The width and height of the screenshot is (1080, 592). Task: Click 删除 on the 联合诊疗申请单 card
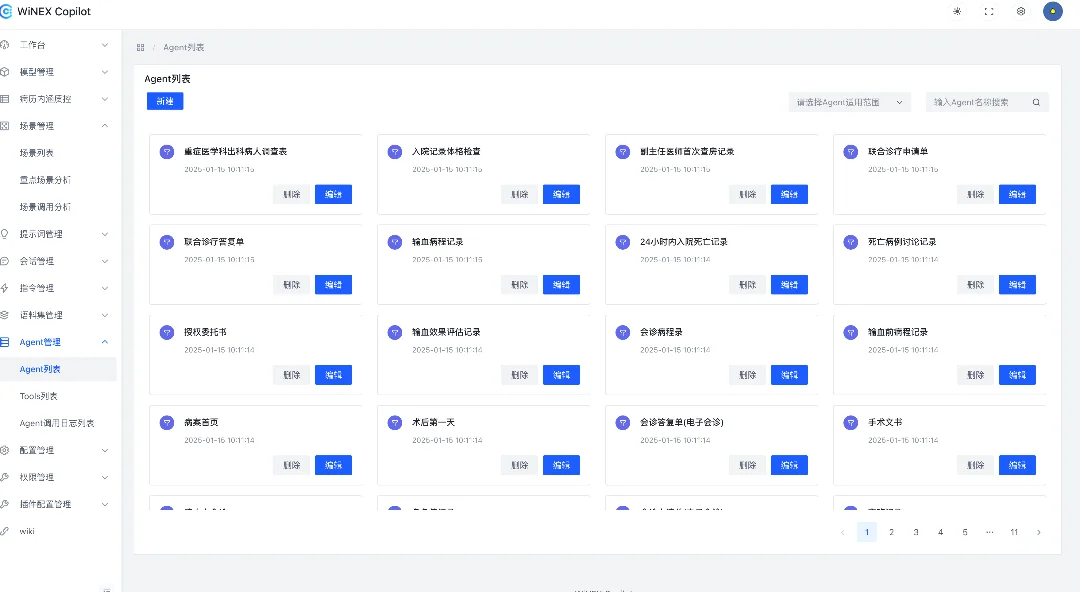975,195
